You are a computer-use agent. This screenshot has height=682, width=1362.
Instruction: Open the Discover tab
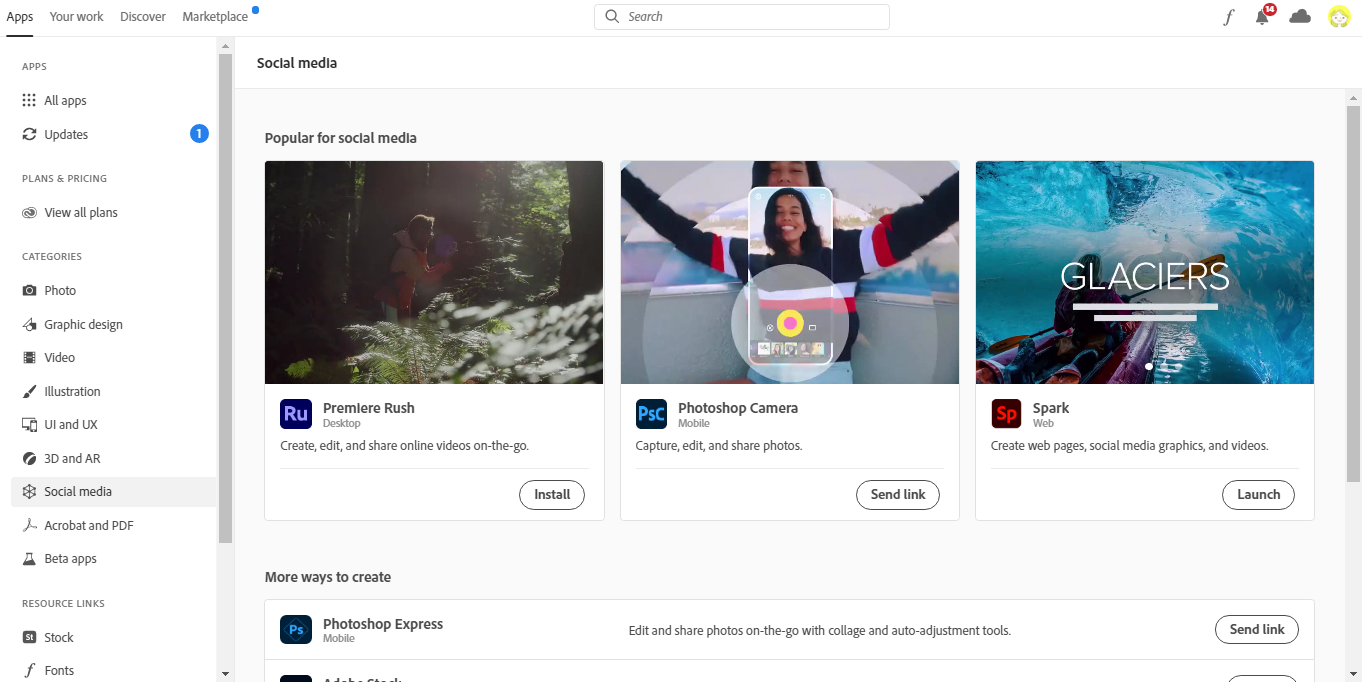coord(143,17)
